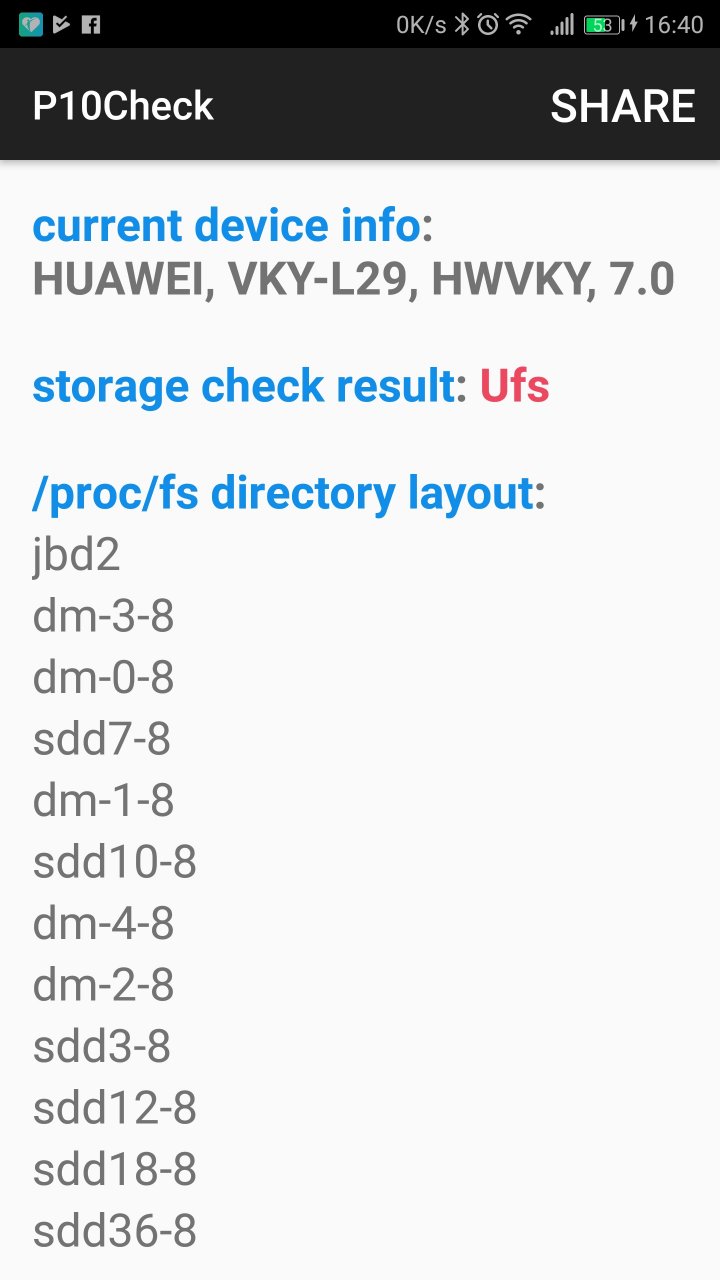Screen dimensions: 720x1280
Task: Tap the green heart notification icon
Action: [x=30, y=24]
